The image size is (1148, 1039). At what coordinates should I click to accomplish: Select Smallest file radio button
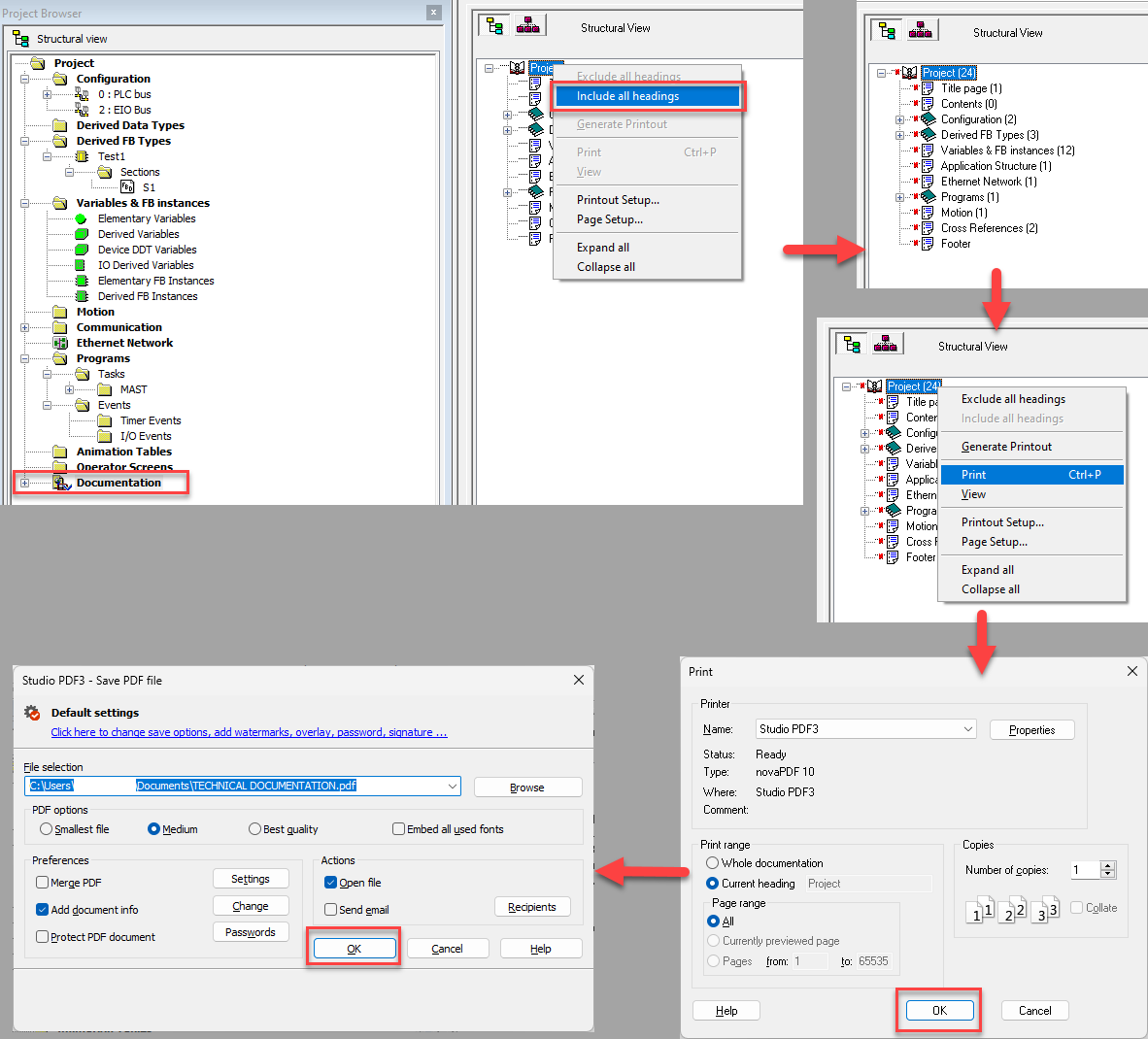pos(46,829)
